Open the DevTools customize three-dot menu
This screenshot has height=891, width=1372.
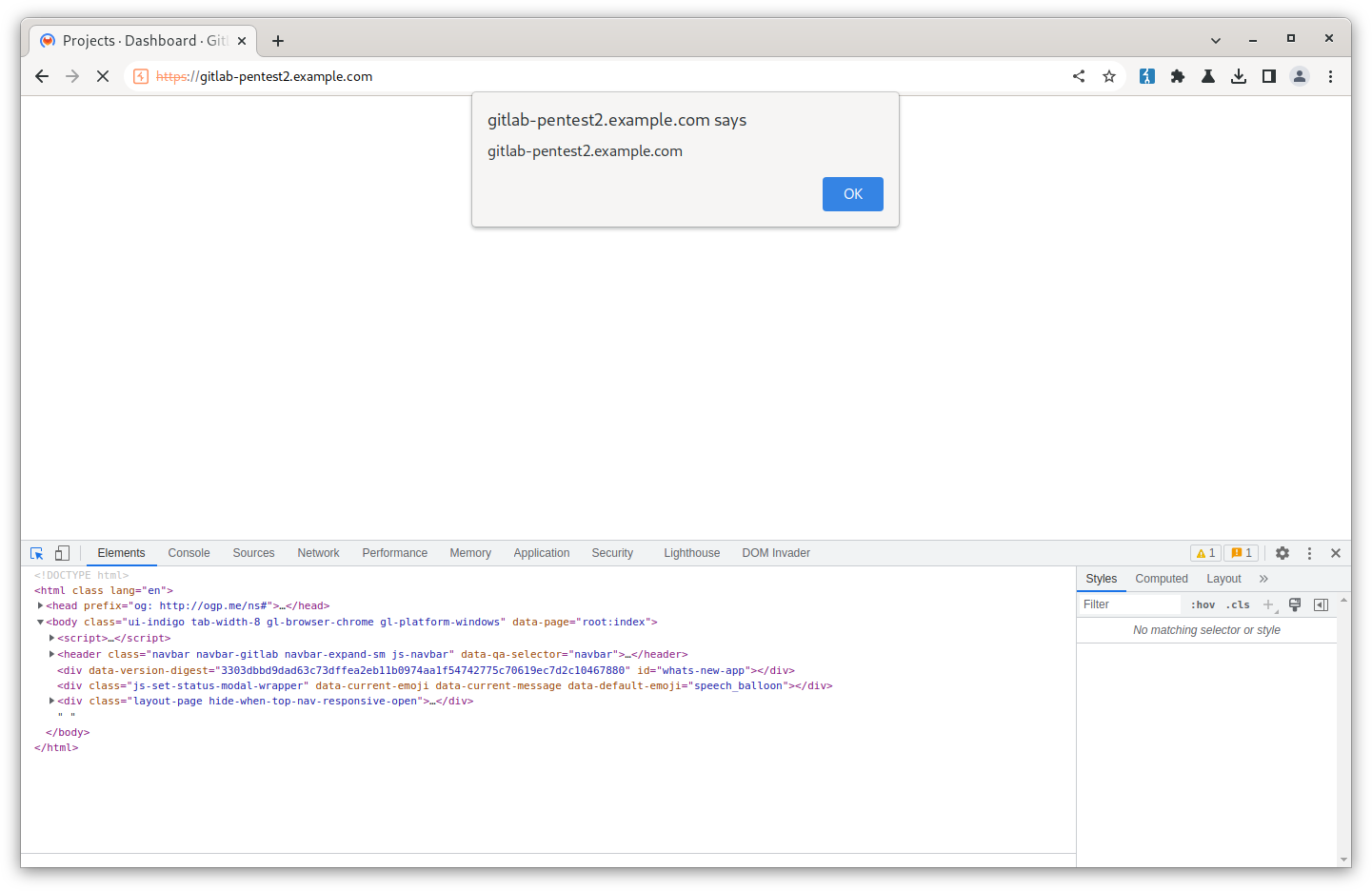[1309, 553]
